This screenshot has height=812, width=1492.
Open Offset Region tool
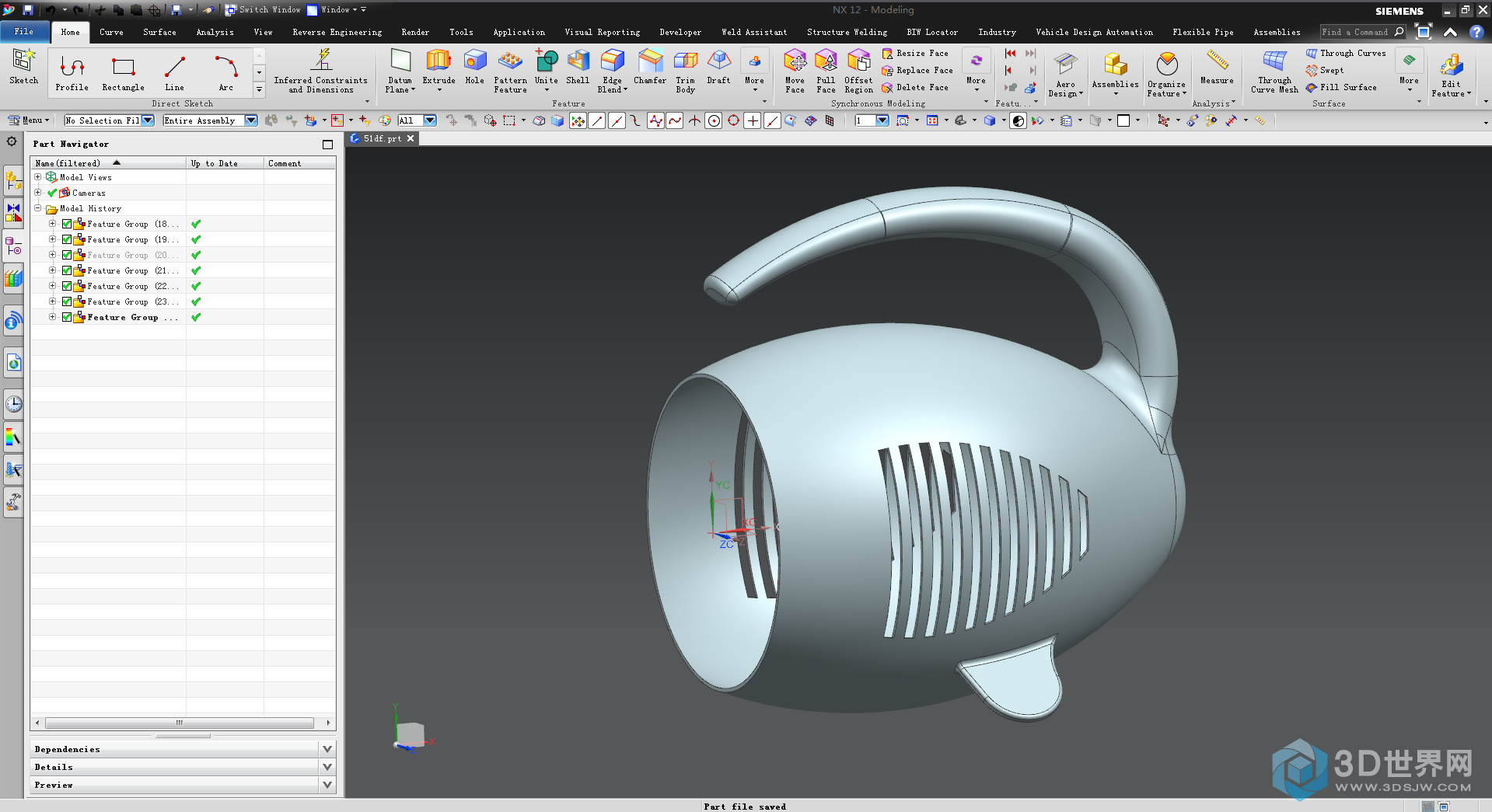[859, 71]
